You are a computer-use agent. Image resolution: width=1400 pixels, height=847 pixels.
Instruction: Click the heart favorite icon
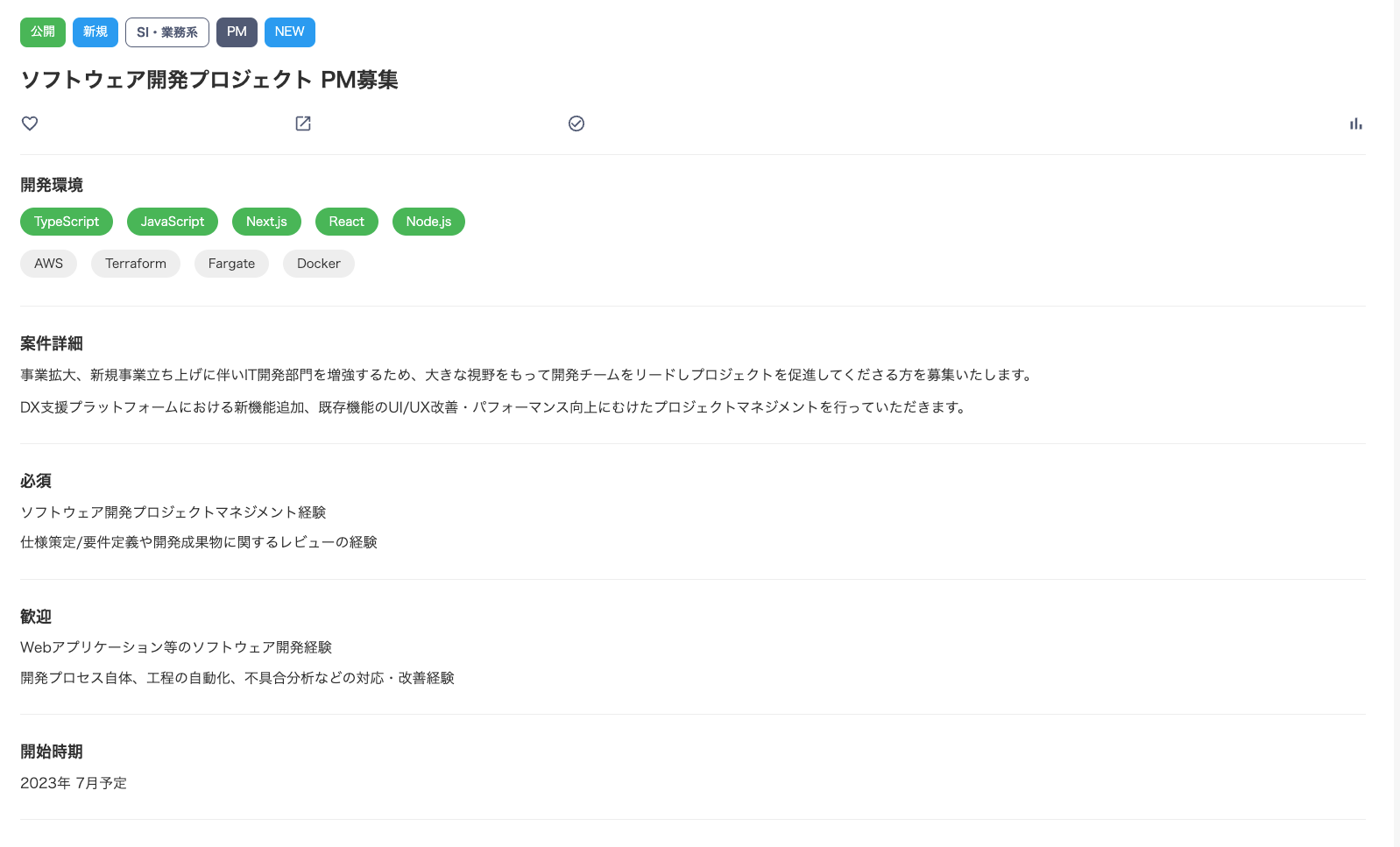30,124
